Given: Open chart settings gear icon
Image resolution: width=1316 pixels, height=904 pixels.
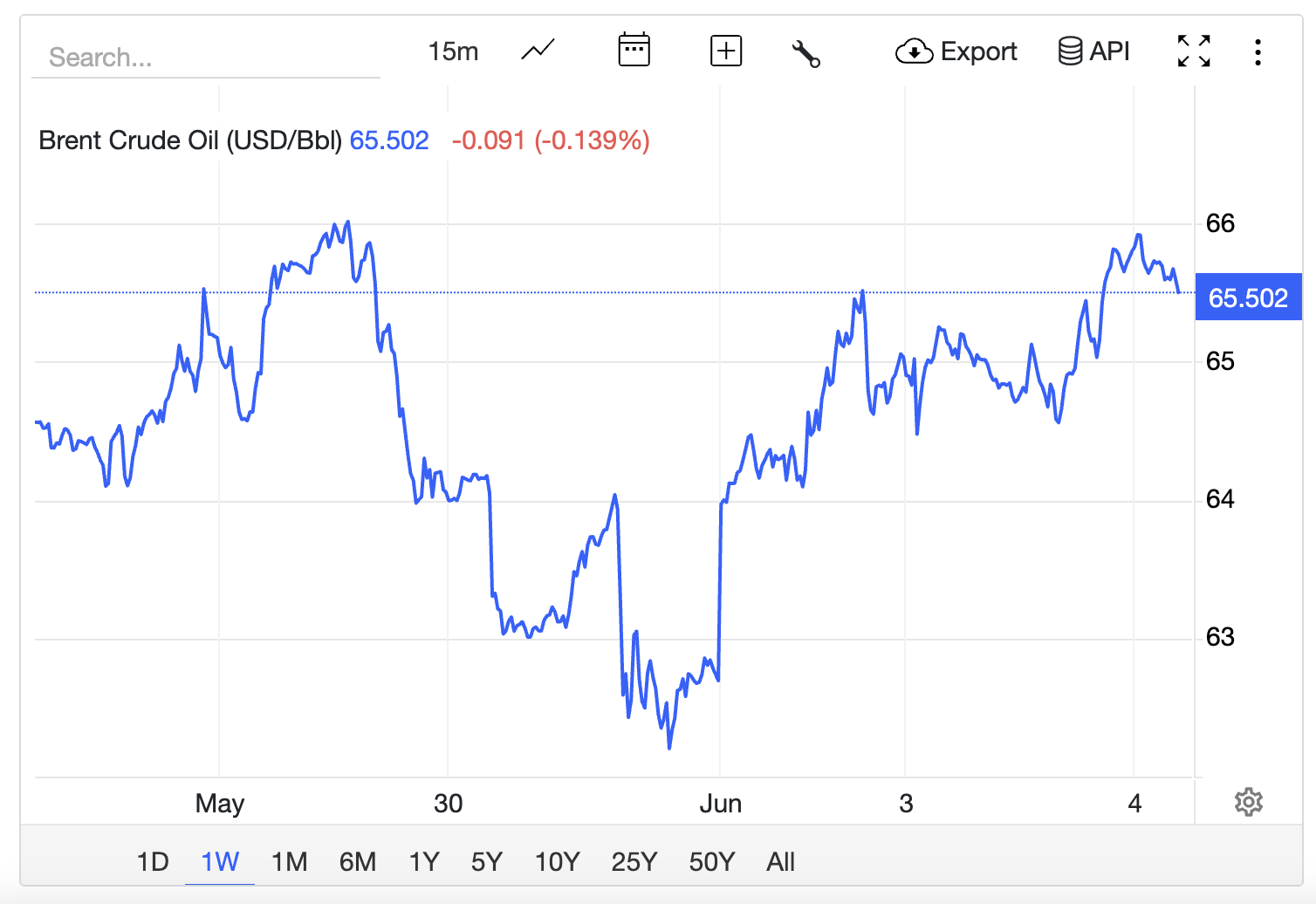Looking at the screenshot, I should tap(1249, 802).
